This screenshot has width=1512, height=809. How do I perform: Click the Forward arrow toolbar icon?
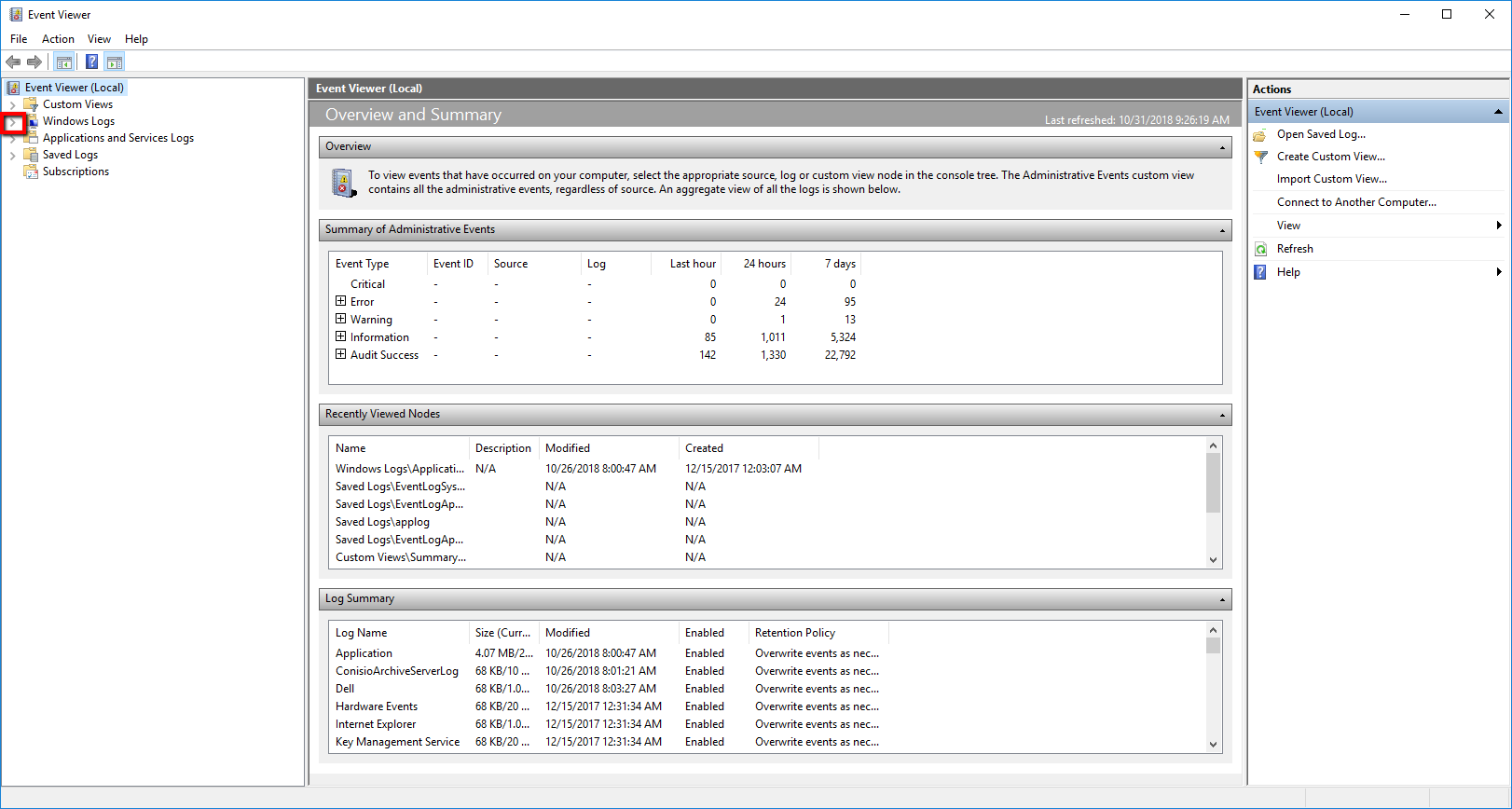point(34,62)
